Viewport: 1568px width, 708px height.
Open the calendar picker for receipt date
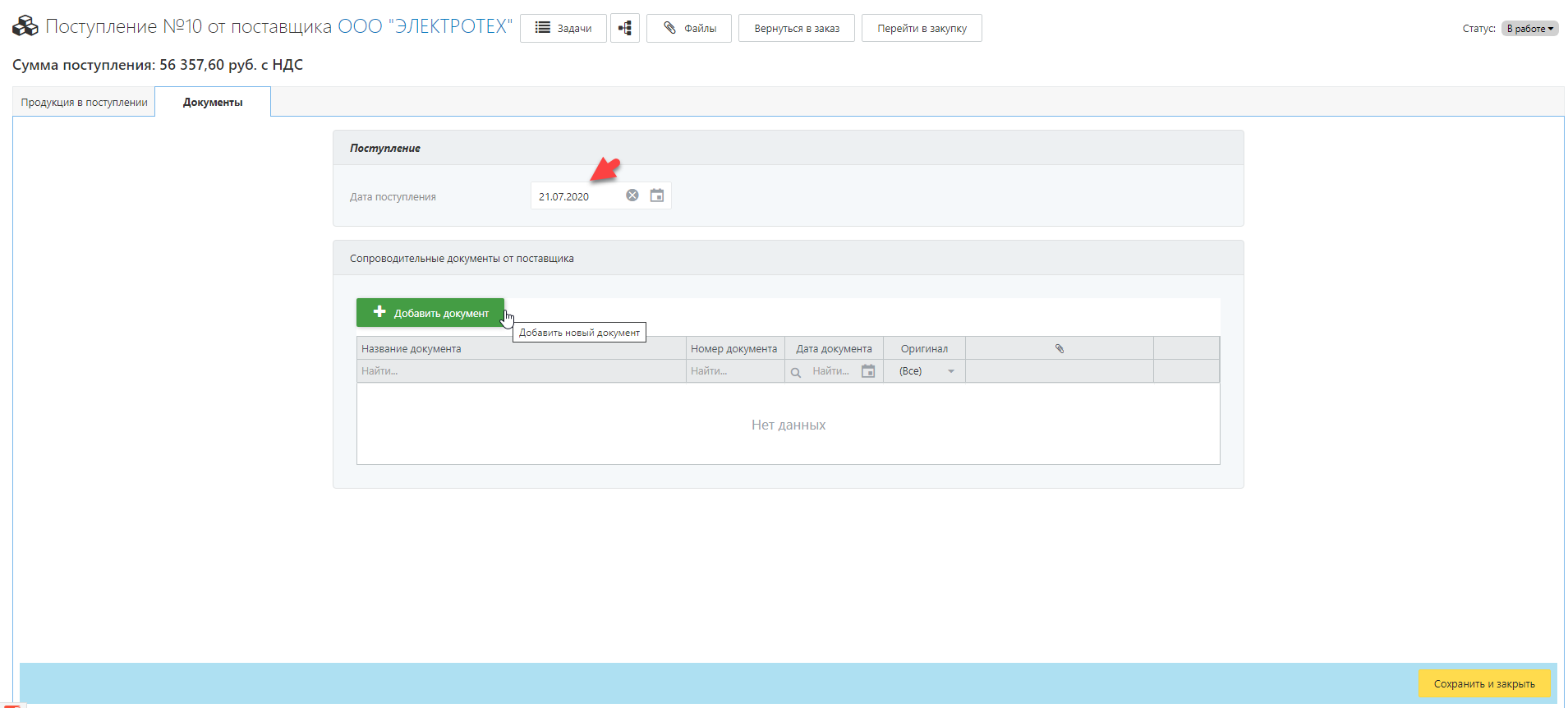[657, 195]
